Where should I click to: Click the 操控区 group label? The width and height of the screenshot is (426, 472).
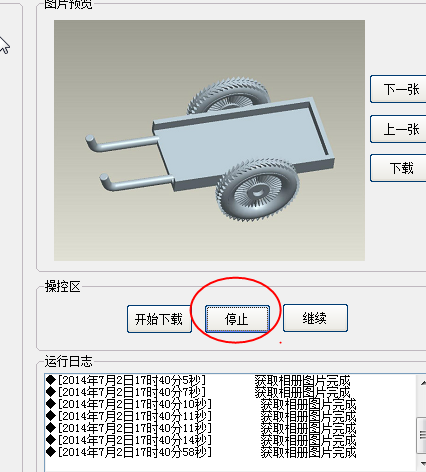(x=62, y=287)
